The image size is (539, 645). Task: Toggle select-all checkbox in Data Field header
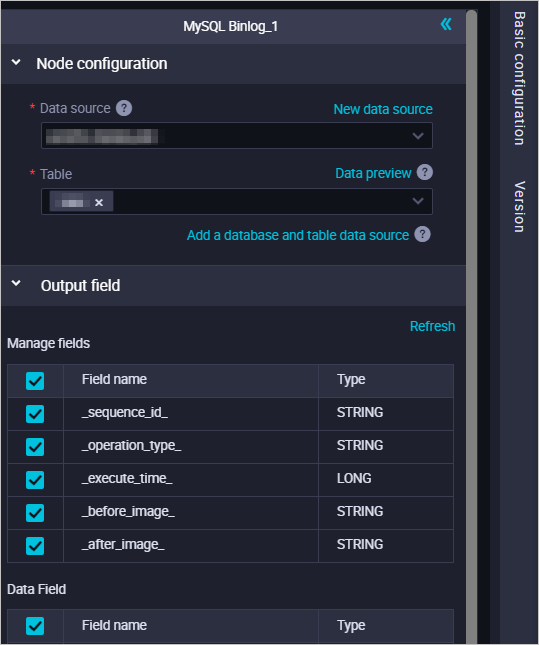pos(35,626)
